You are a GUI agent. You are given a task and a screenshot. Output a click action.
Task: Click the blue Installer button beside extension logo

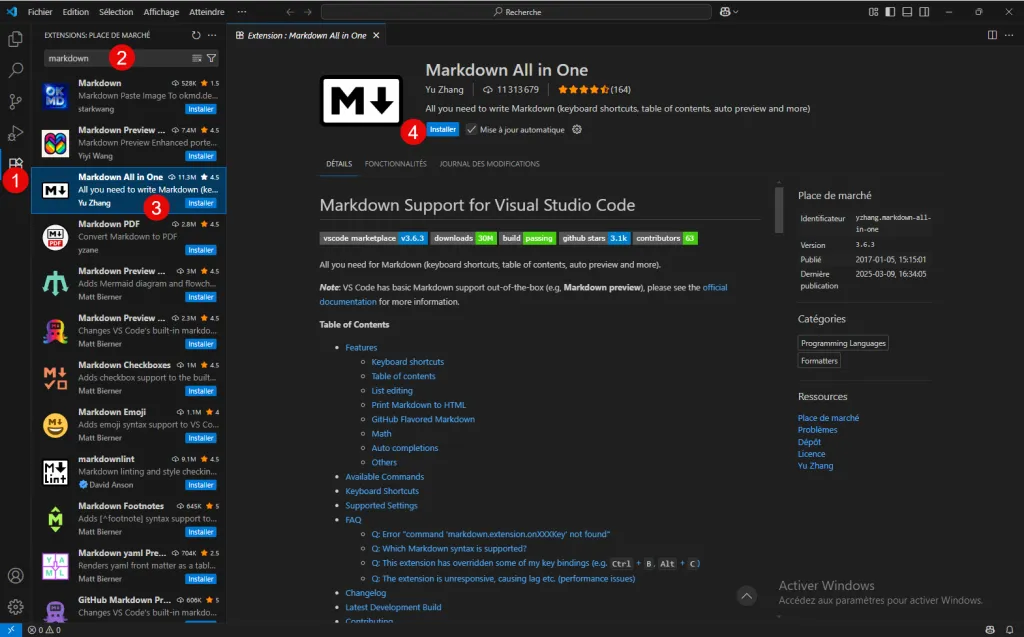click(443, 130)
